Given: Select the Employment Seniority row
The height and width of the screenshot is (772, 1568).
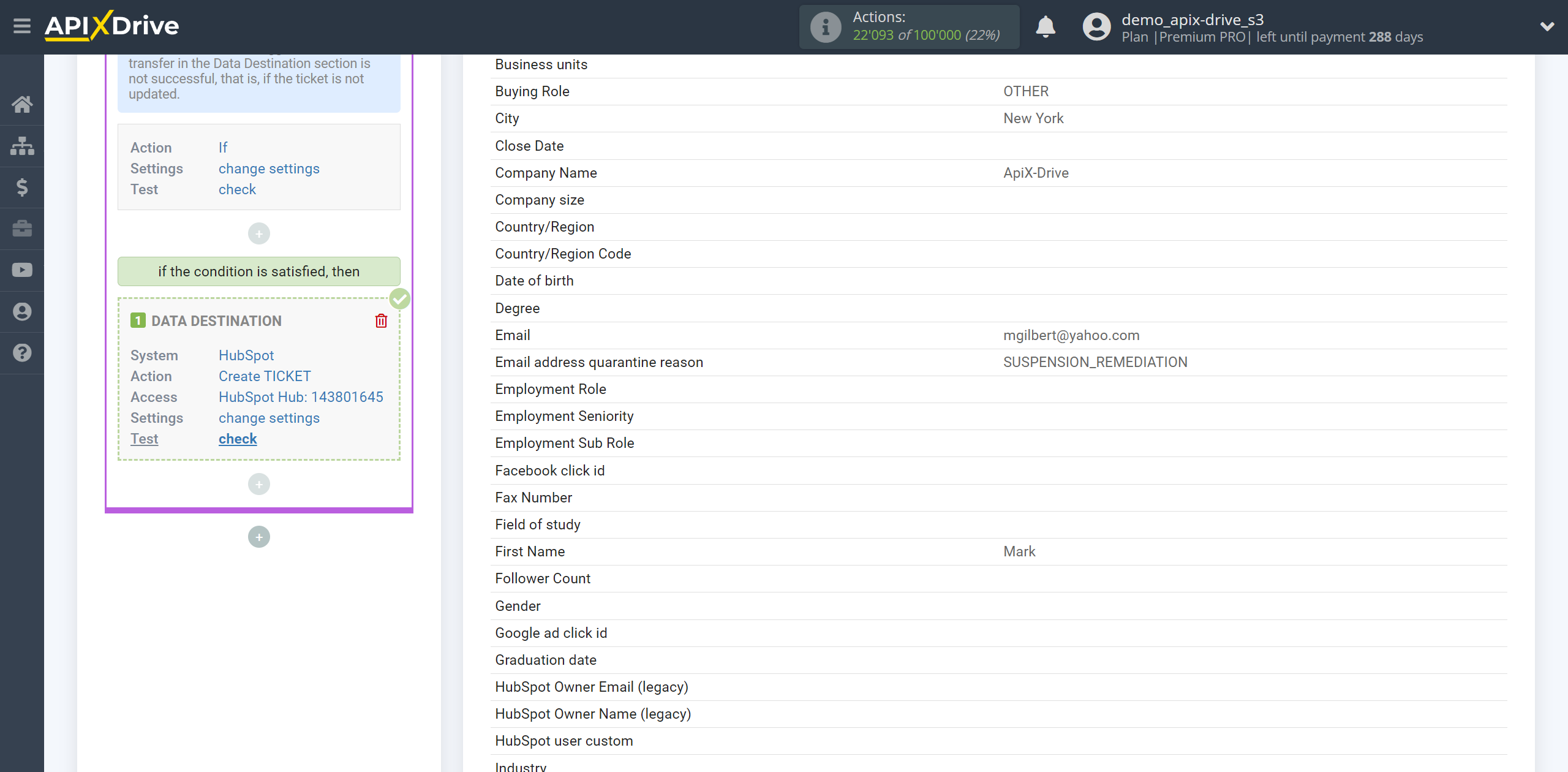Looking at the screenshot, I should pos(998,416).
